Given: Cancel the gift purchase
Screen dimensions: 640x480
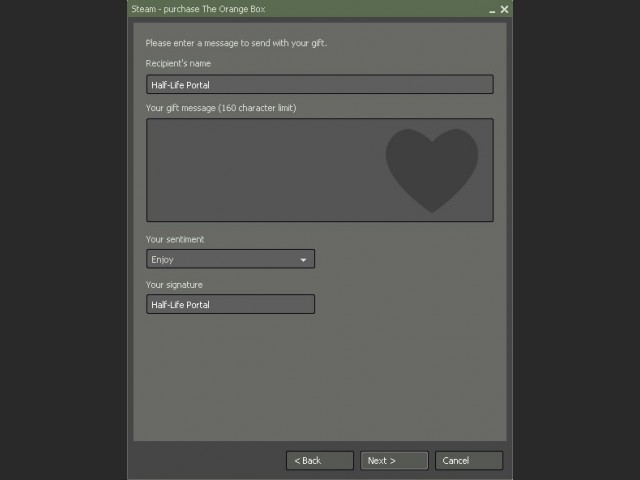Looking at the screenshot, I should click(x=469, y=460).
